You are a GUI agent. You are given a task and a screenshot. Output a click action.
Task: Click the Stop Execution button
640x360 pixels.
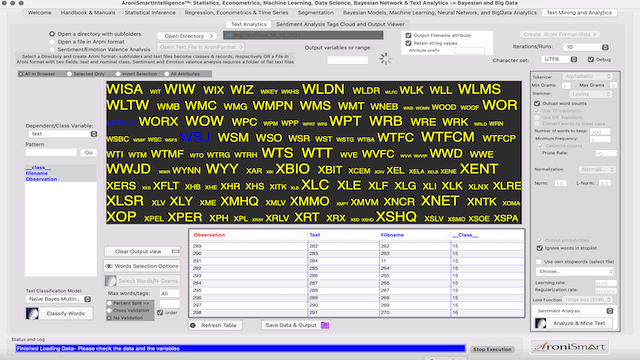tap(492, 349)
